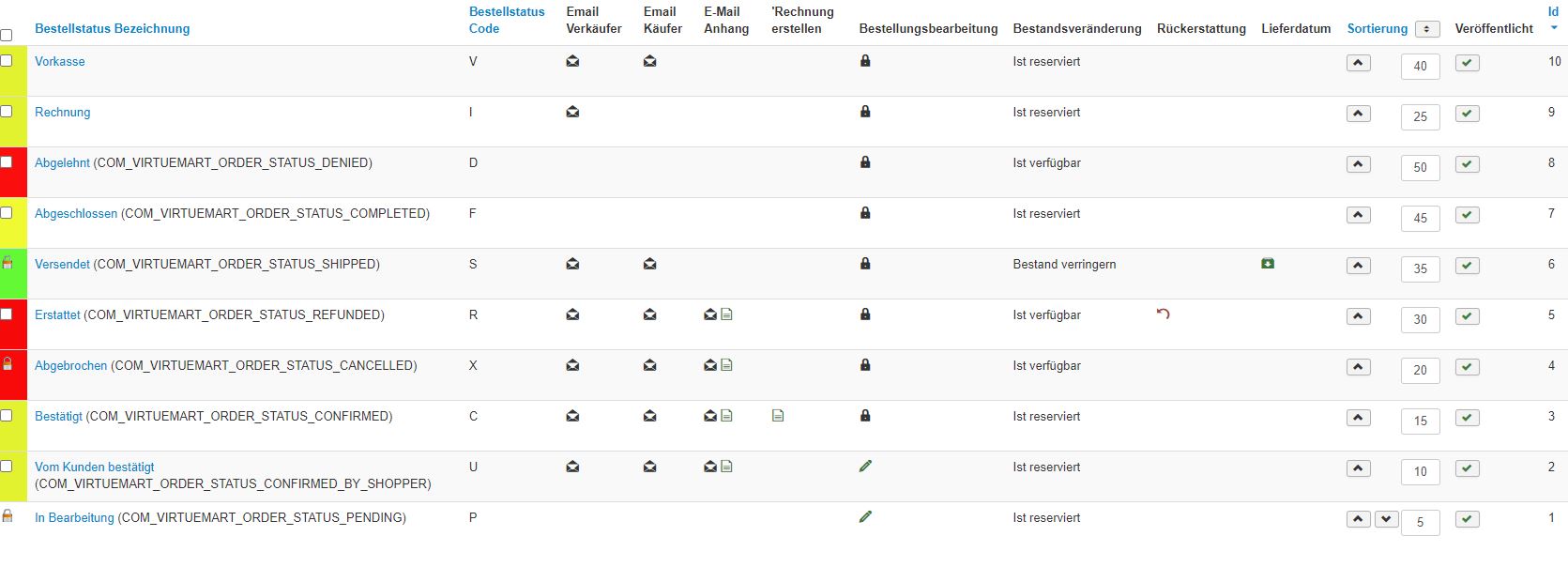Click ordering number field for Bestätigt row
This screenshot has height=567, width=1568.
coord(1420,421)
